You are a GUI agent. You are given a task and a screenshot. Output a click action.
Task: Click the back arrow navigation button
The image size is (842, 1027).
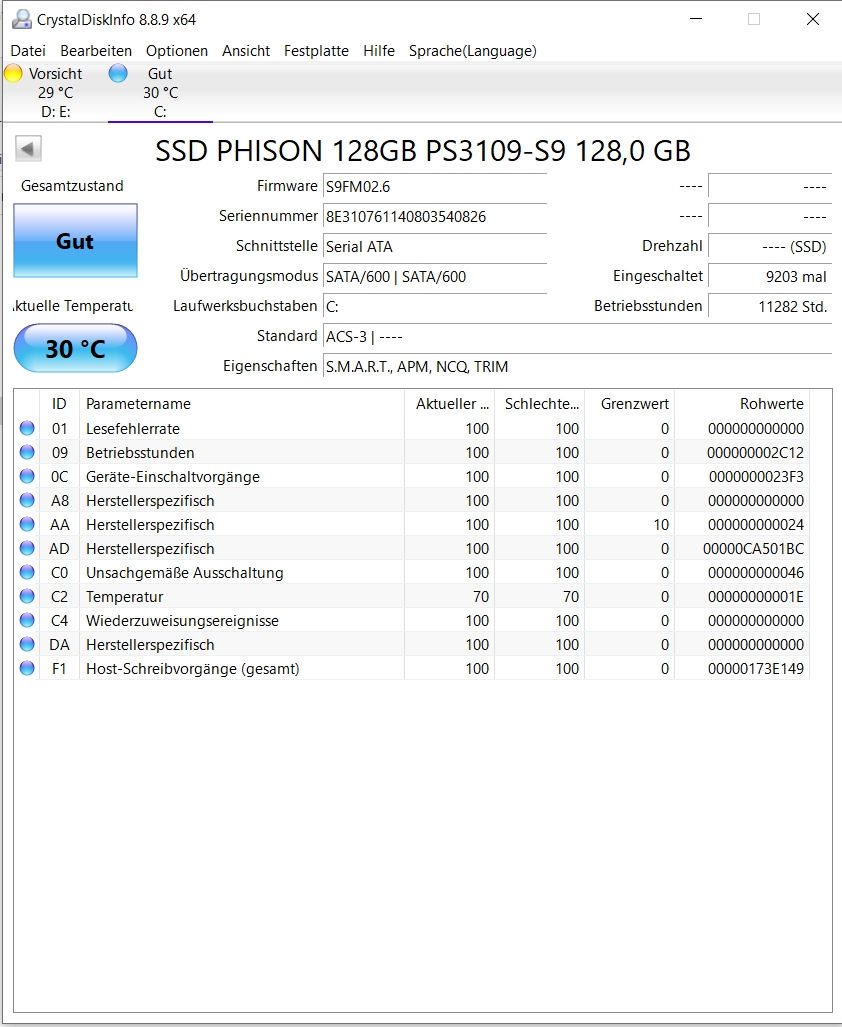[28, 148]
